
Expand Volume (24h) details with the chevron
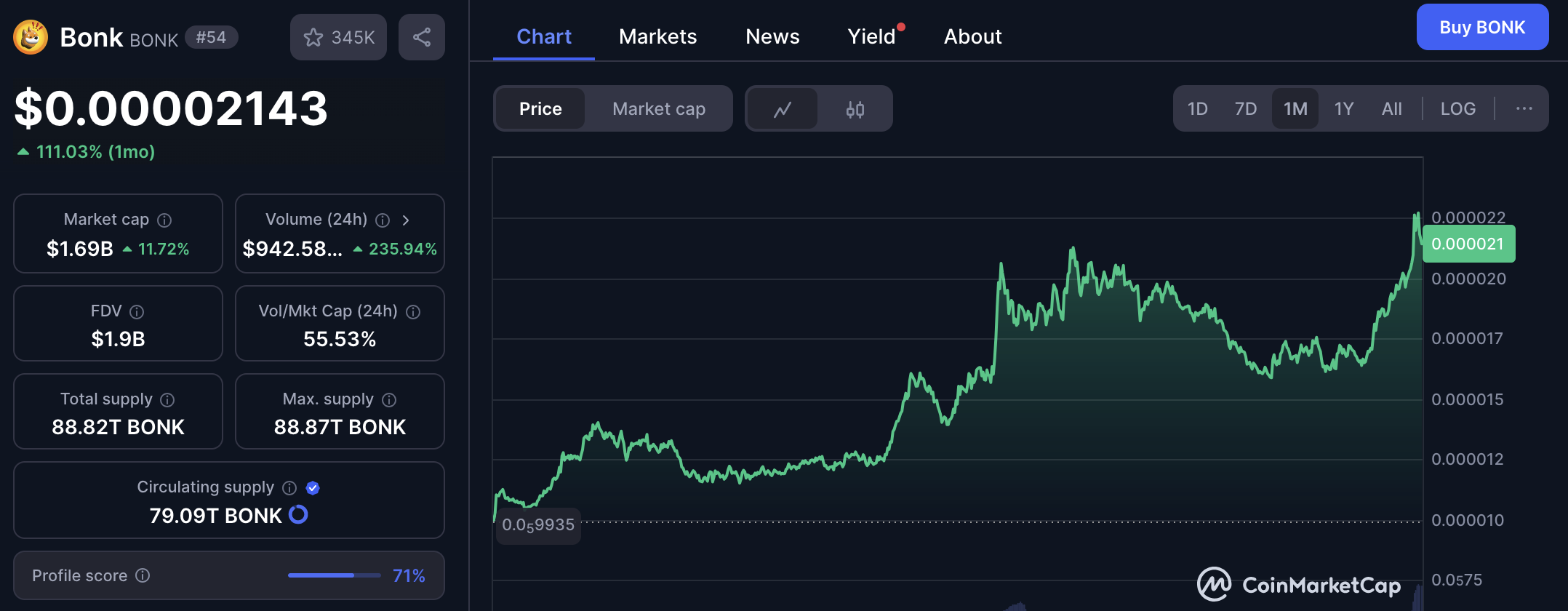tap(406, 220)
